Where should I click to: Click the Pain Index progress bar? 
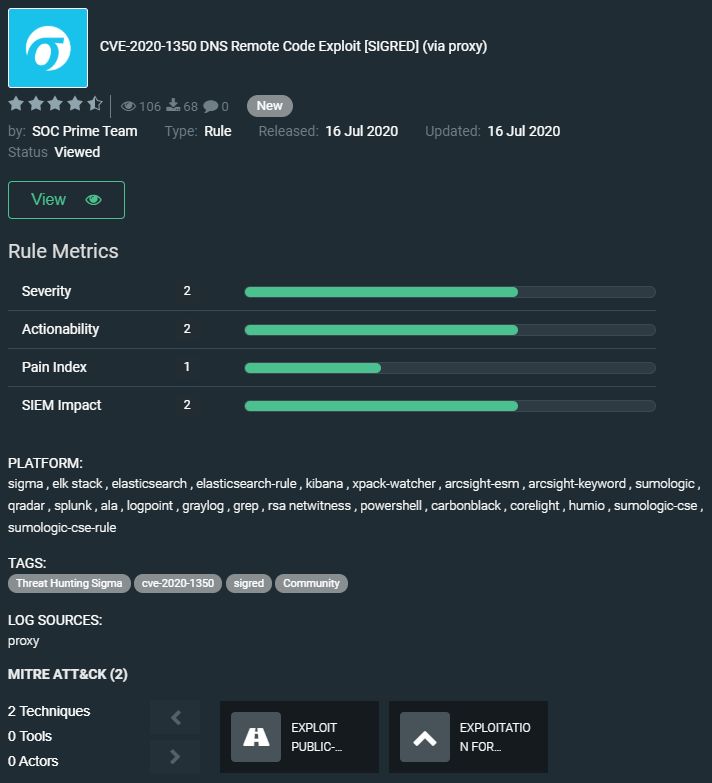pos(449,368)
